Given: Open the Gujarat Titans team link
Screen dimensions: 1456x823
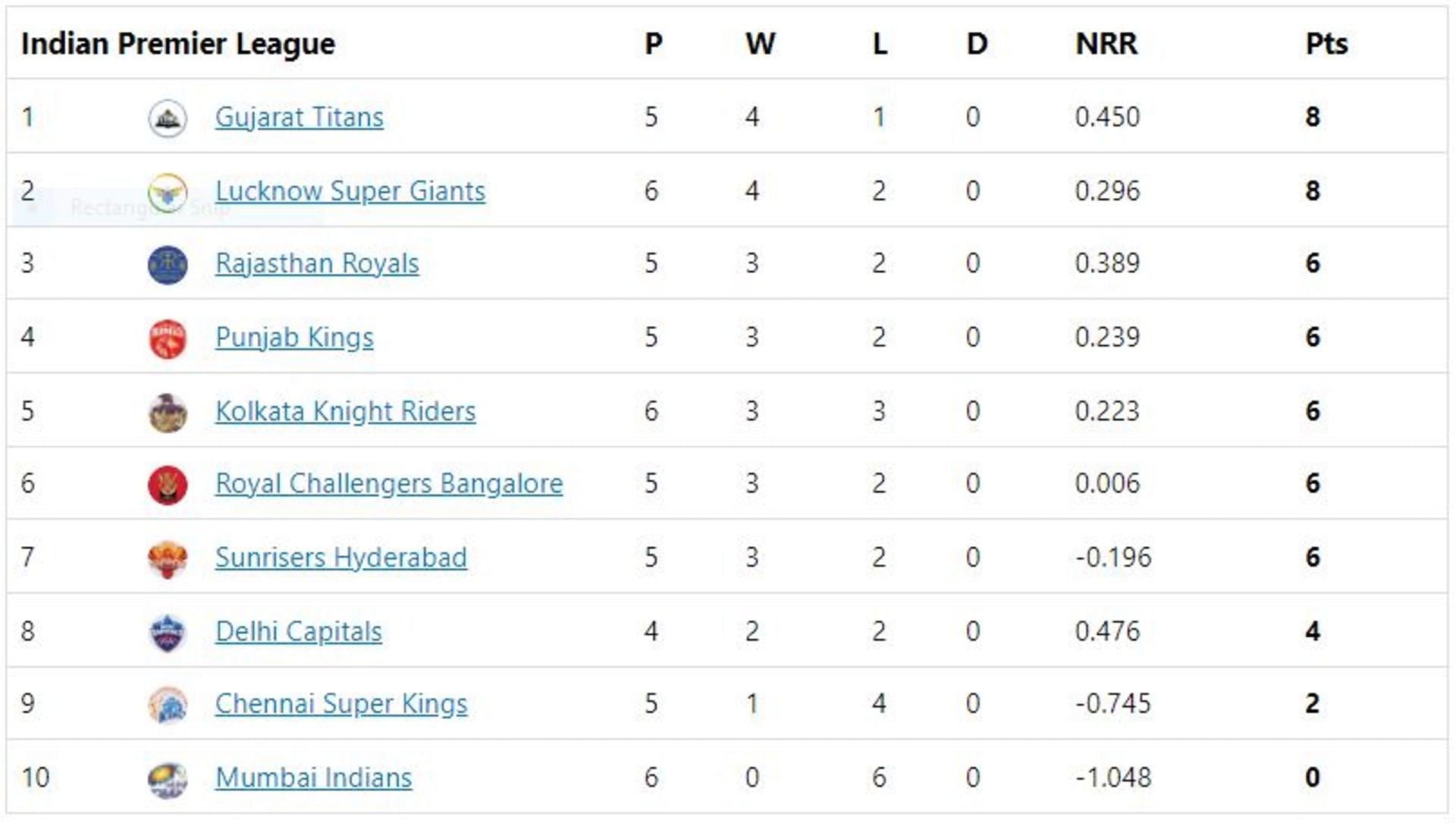Looking at the screenshot, I should 300,118.
